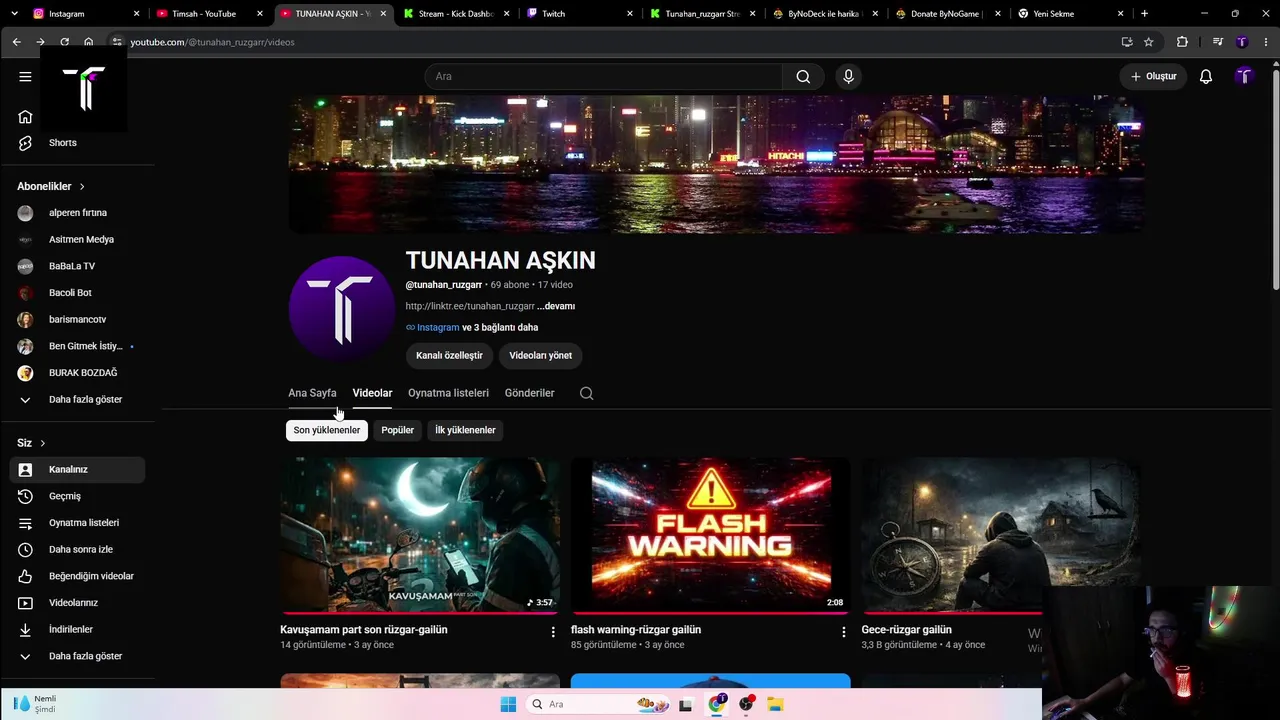This screenshot has height=720, width=1280.
Task: Open a new browser tab with plus
Action: pos(1144,14)
